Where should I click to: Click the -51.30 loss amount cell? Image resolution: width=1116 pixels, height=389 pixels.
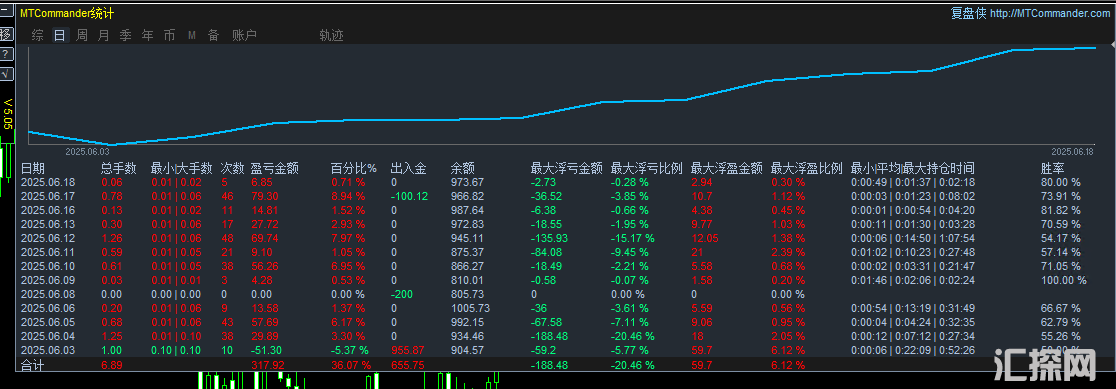coord(266,350)
